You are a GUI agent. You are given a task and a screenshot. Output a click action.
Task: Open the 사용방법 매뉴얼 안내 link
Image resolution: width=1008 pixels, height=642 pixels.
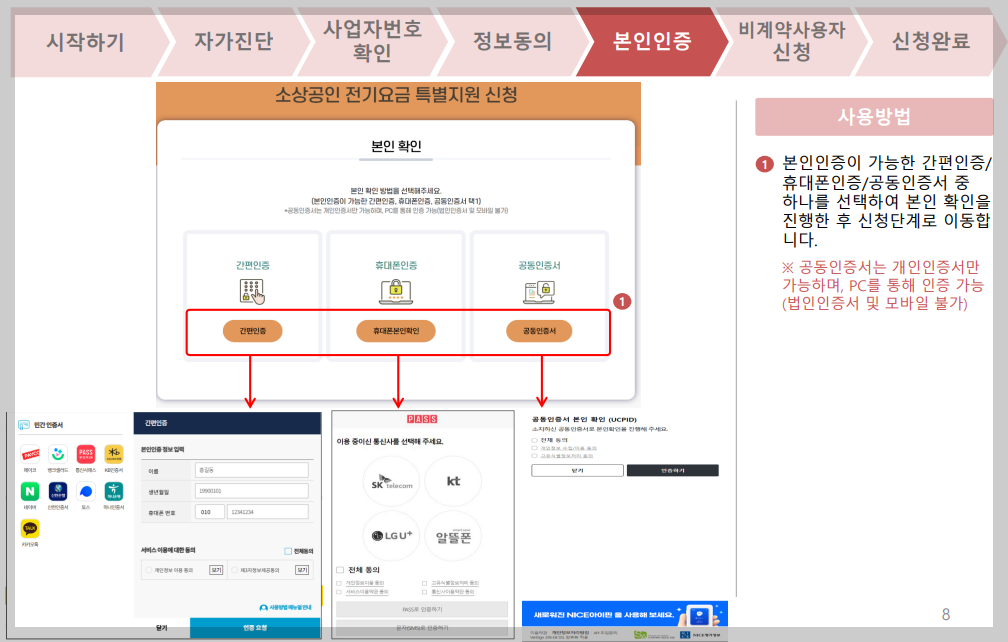[x=285, y=607]
